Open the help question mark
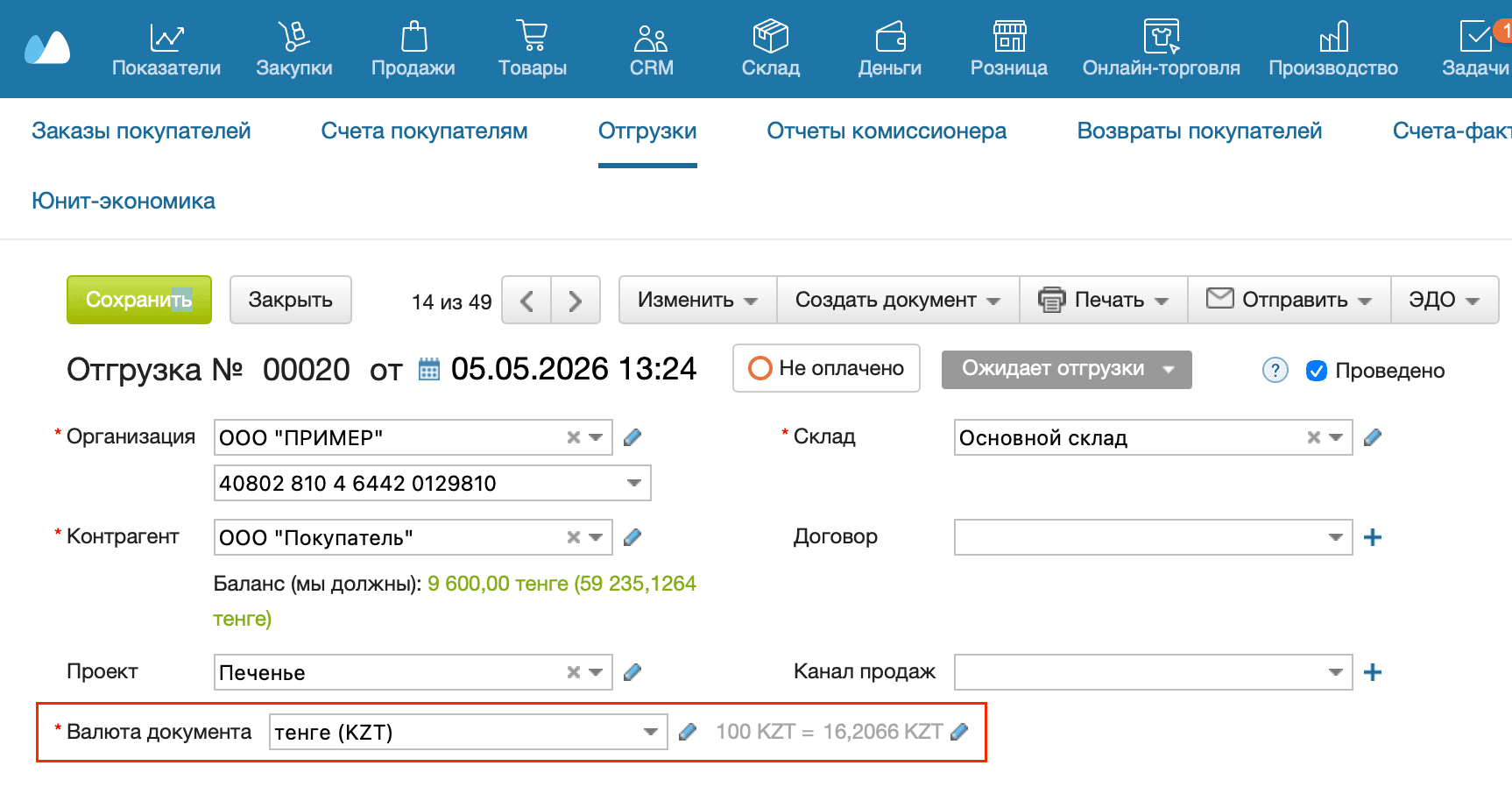Image resolution: width=1512 pixels, height=794 pixels. [1275, 371]
